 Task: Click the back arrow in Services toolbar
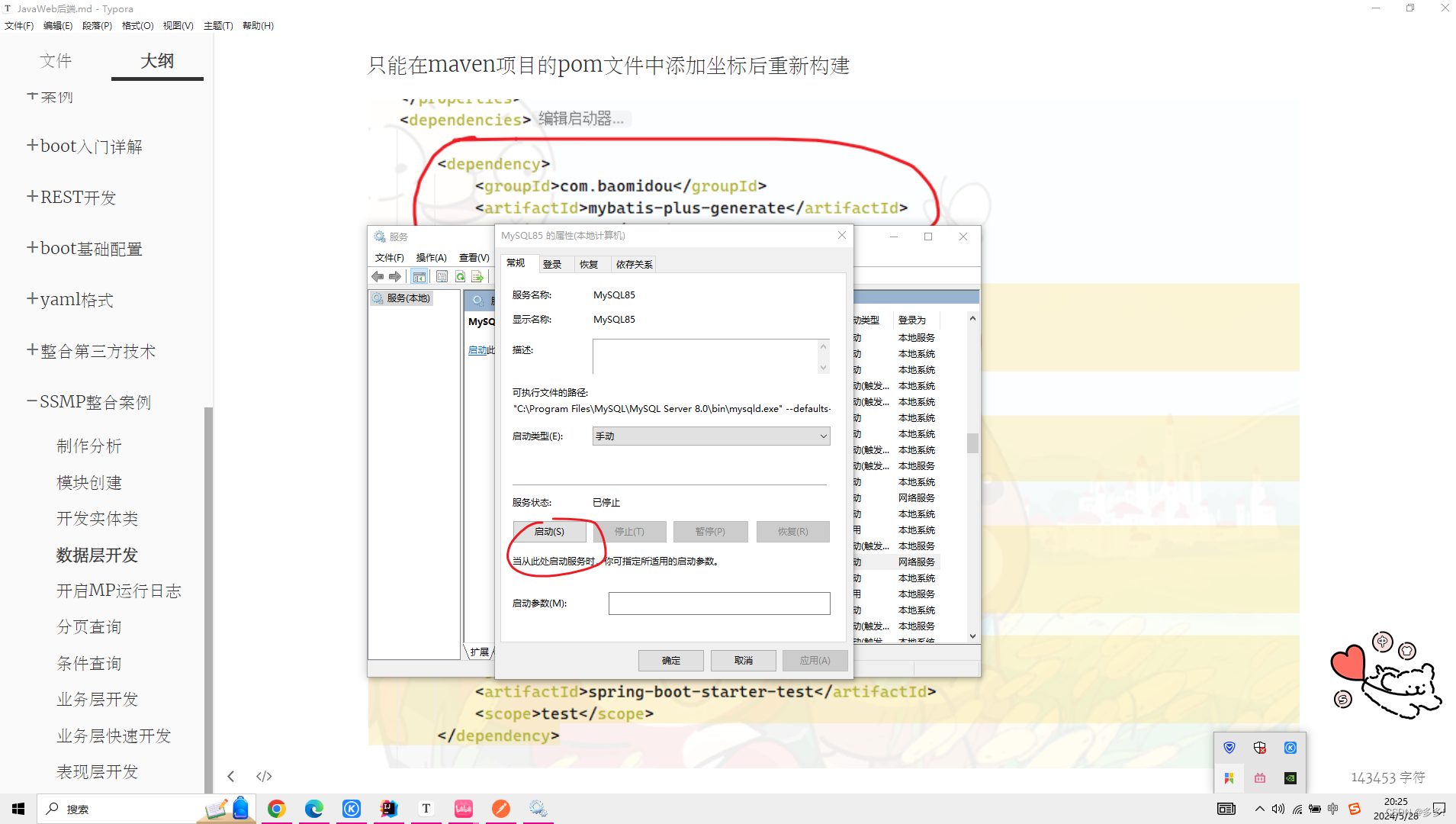377,276
